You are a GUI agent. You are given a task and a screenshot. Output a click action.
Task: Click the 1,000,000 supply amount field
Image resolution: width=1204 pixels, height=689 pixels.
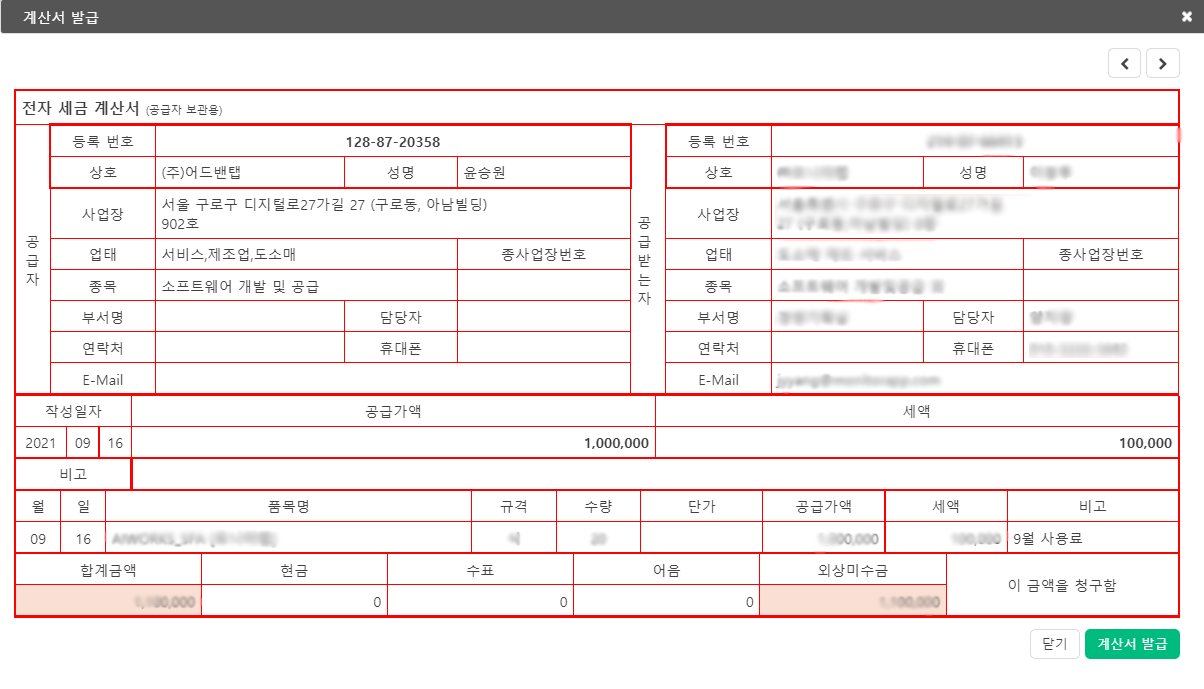(393, 442)
